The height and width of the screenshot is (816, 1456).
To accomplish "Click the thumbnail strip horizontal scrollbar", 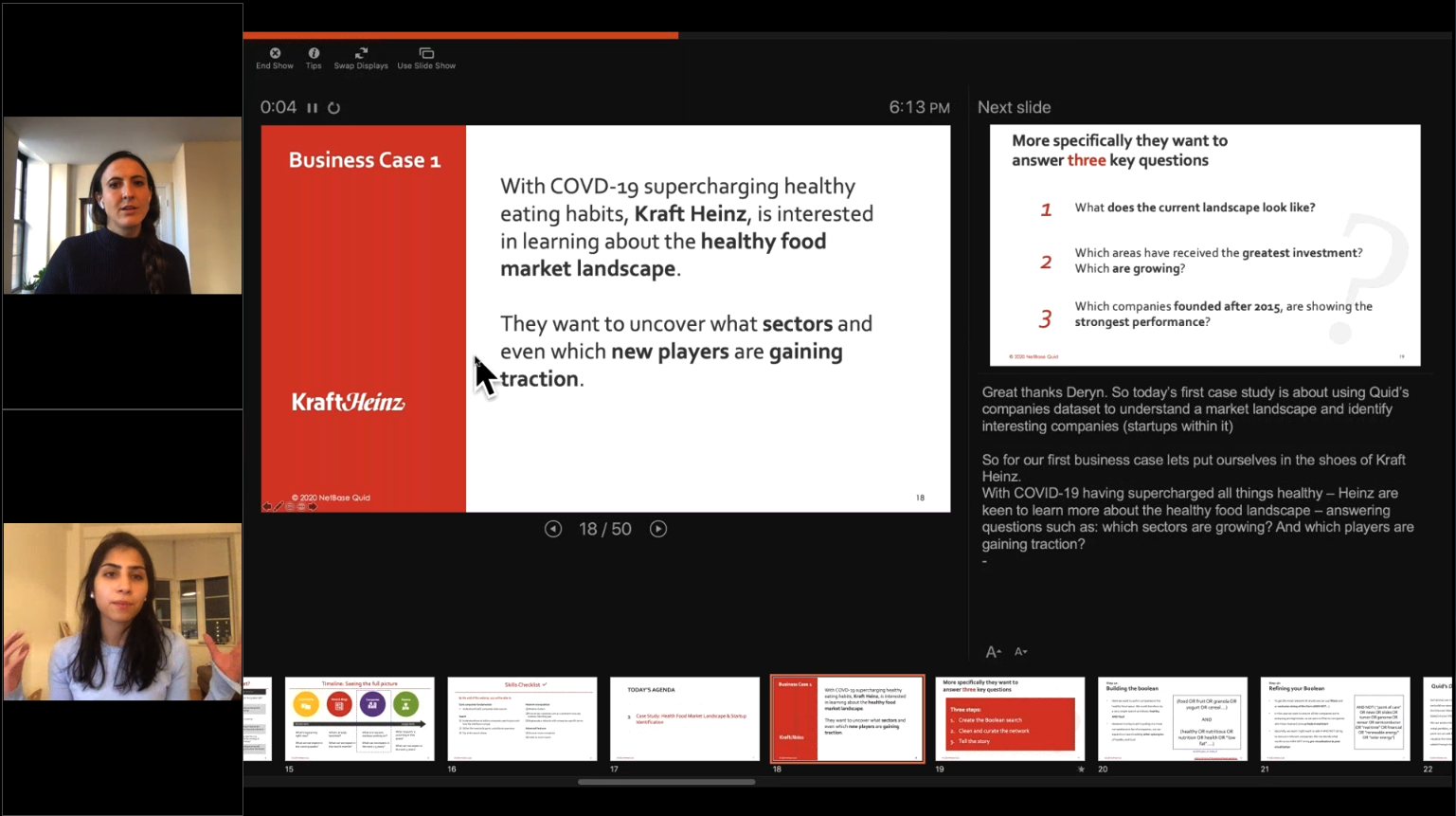I will coord(667,782).
